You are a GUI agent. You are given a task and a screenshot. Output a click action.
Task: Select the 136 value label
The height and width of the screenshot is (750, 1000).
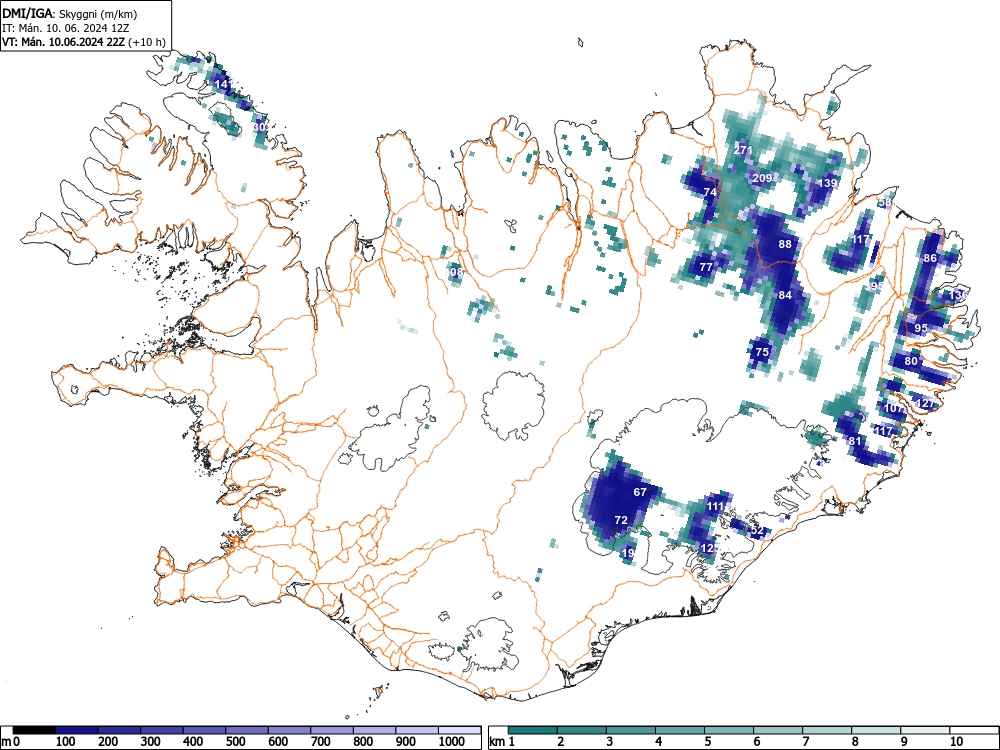pyautogui.click(x=959, y=295)
